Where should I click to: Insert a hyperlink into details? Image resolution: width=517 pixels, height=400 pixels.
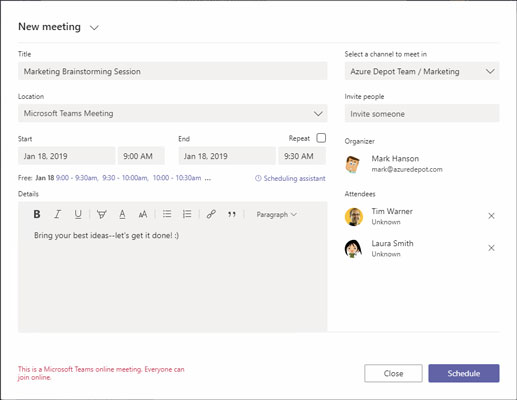(211, 214)
